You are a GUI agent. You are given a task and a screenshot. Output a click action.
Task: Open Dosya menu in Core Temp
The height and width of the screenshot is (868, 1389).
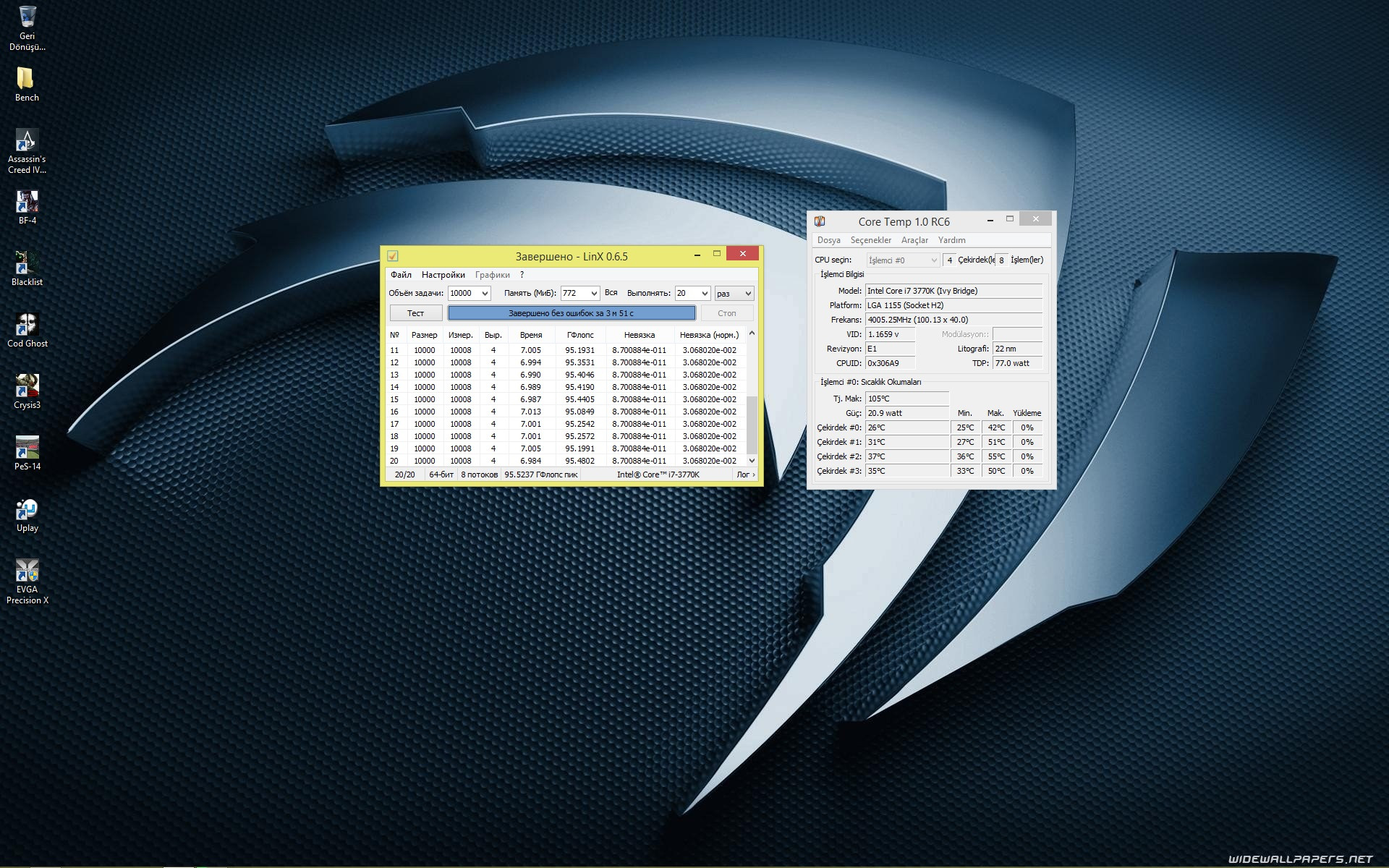pos(828,240)
